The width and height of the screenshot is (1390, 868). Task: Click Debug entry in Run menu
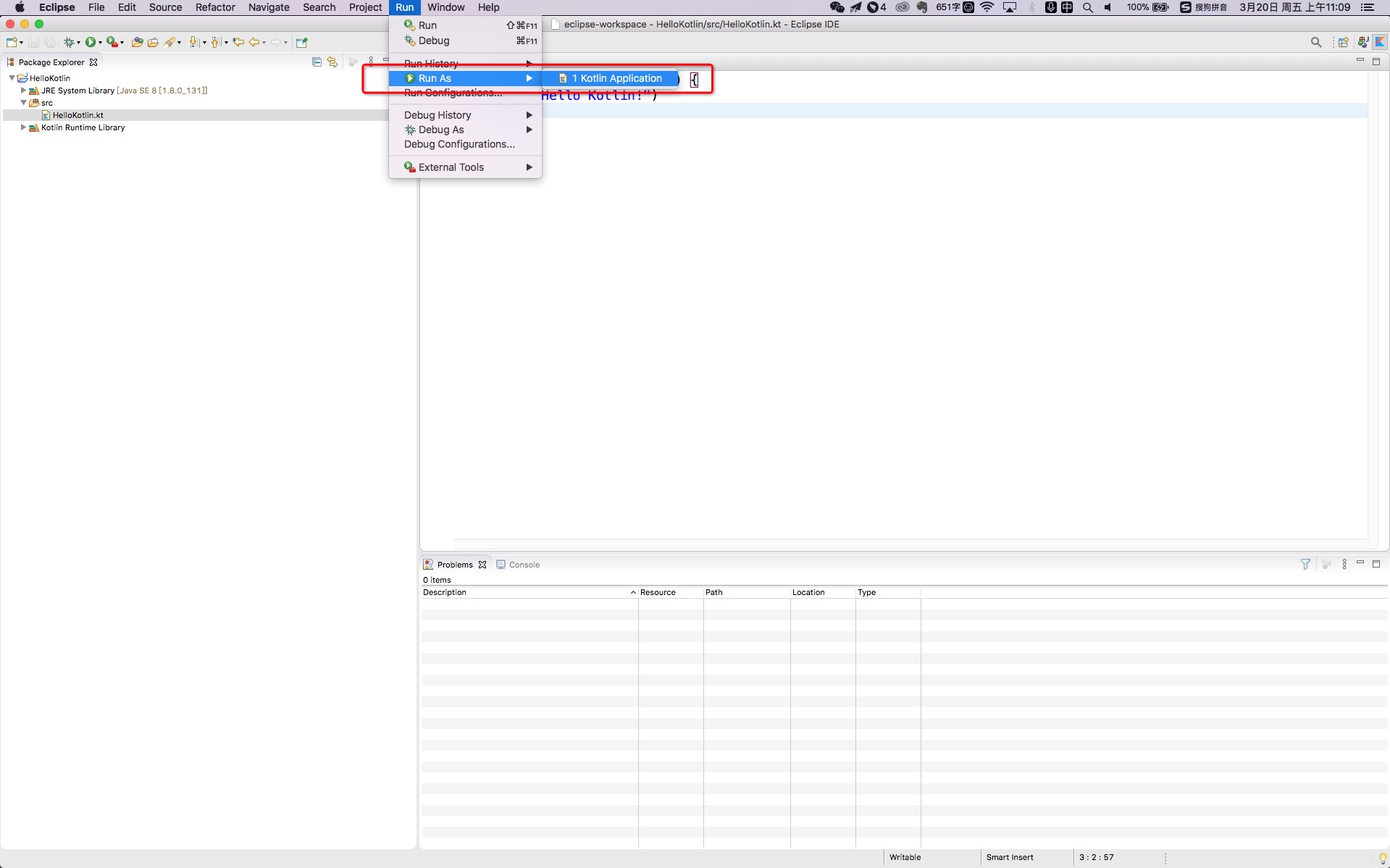(x=465, y=41)
